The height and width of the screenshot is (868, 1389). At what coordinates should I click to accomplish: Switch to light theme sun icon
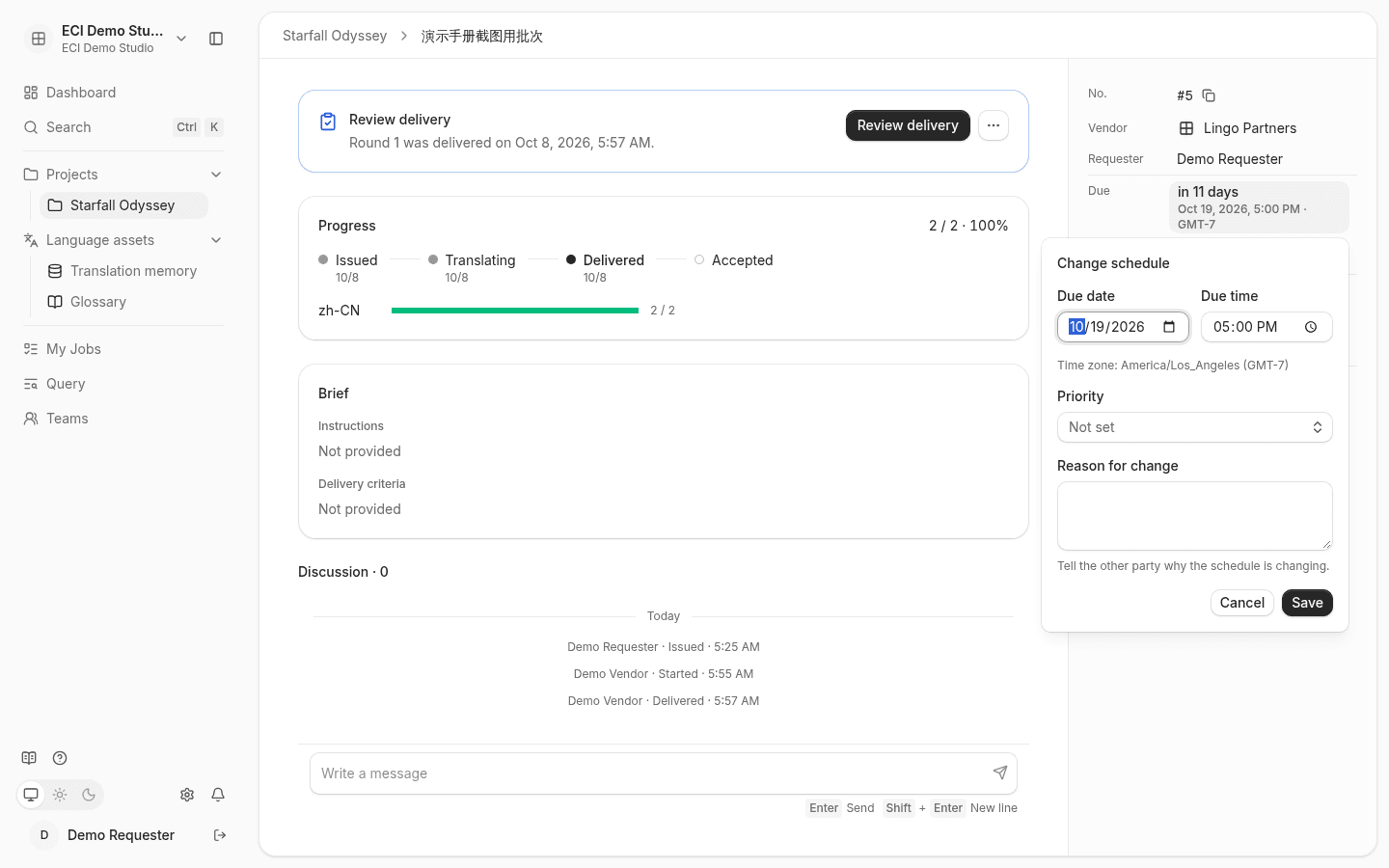pyautogui.click(x=60, y=795)
